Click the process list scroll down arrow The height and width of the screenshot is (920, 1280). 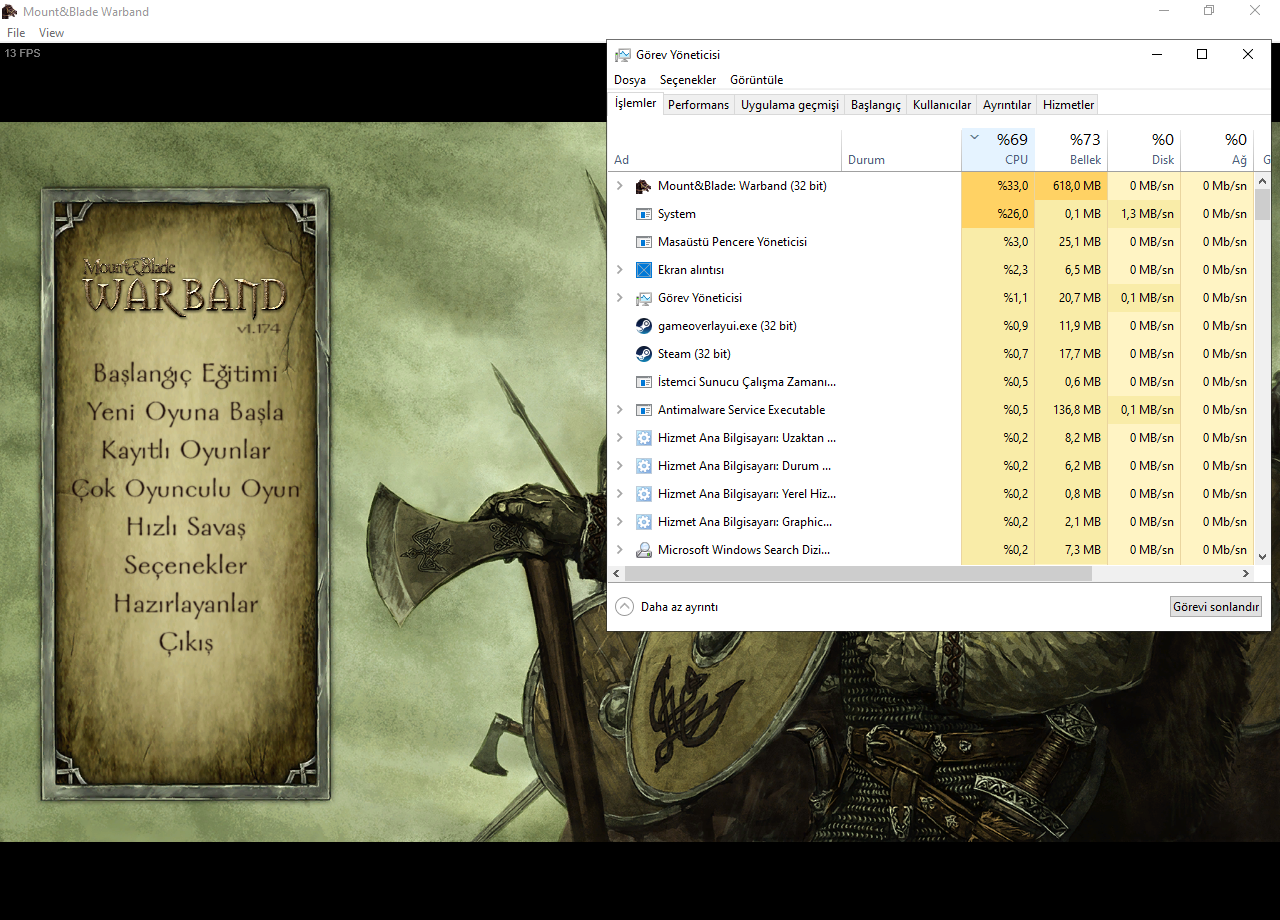[1262, 556]
